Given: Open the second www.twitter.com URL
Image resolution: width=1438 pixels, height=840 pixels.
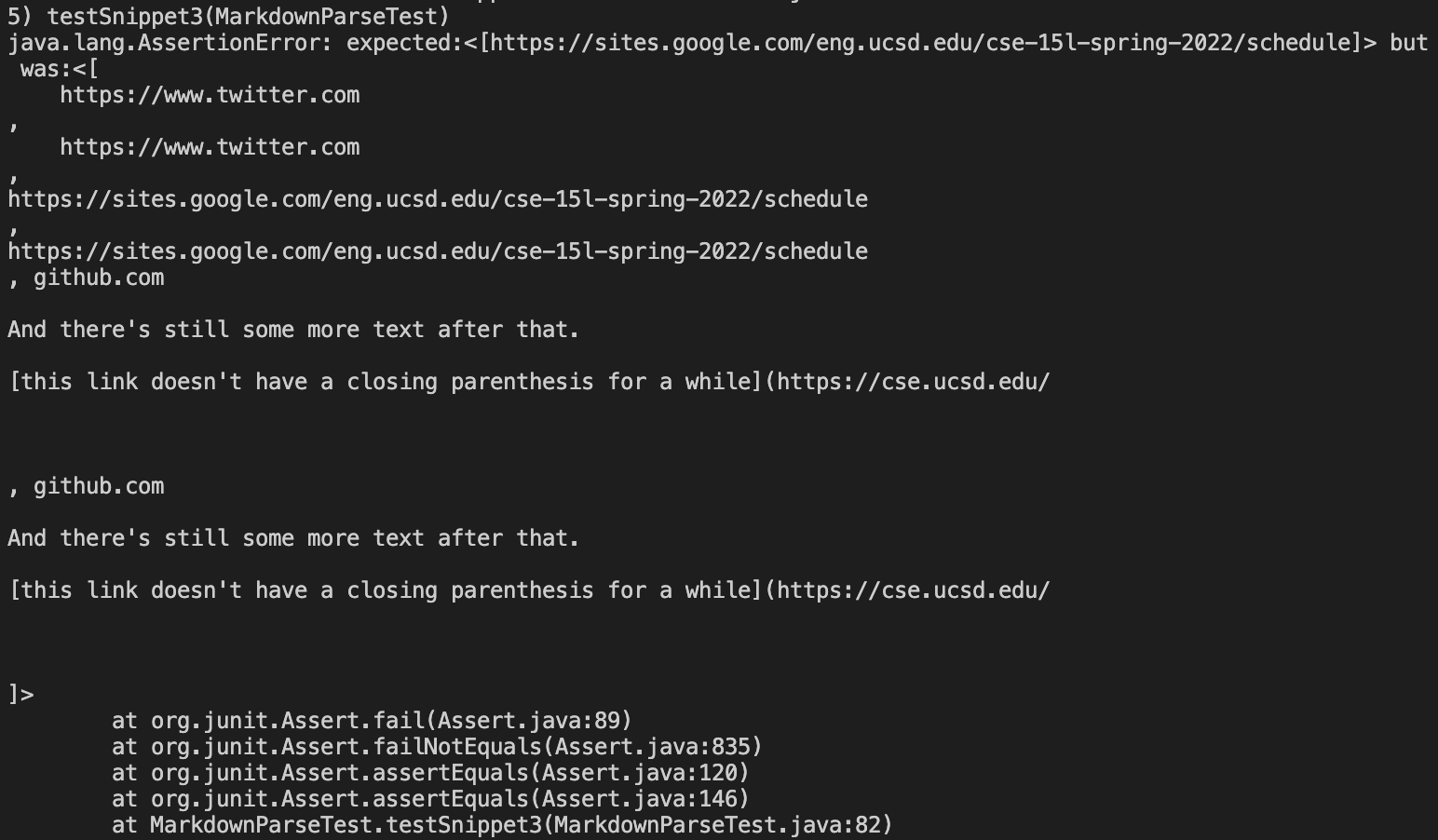Looking at the screenshot, I should [210, 147].
